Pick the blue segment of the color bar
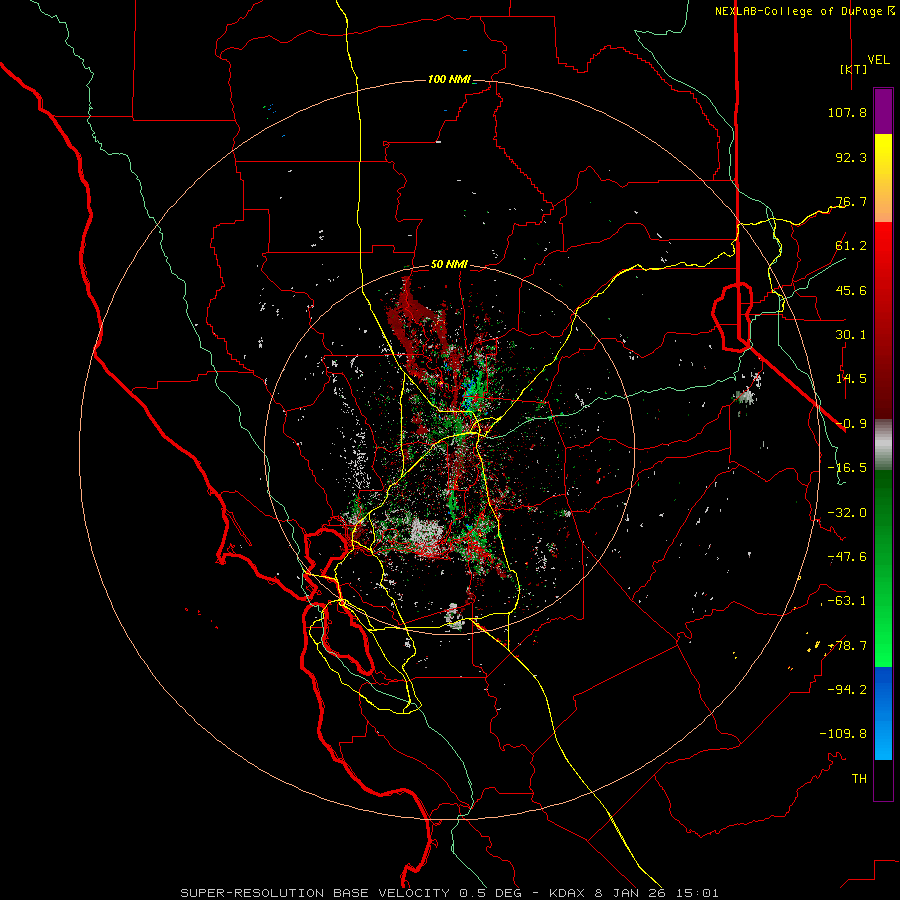Viewport: 900px width, 900px height. [883, 713]
